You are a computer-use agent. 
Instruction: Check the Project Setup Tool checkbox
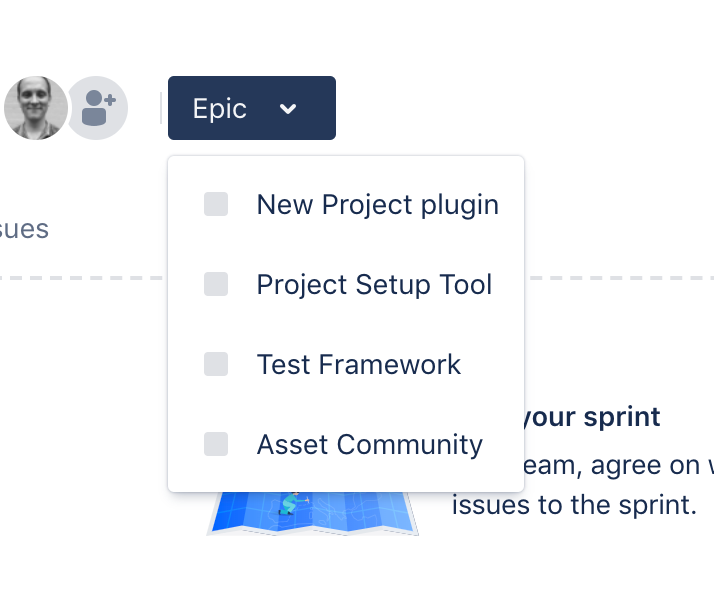point(216,284)
